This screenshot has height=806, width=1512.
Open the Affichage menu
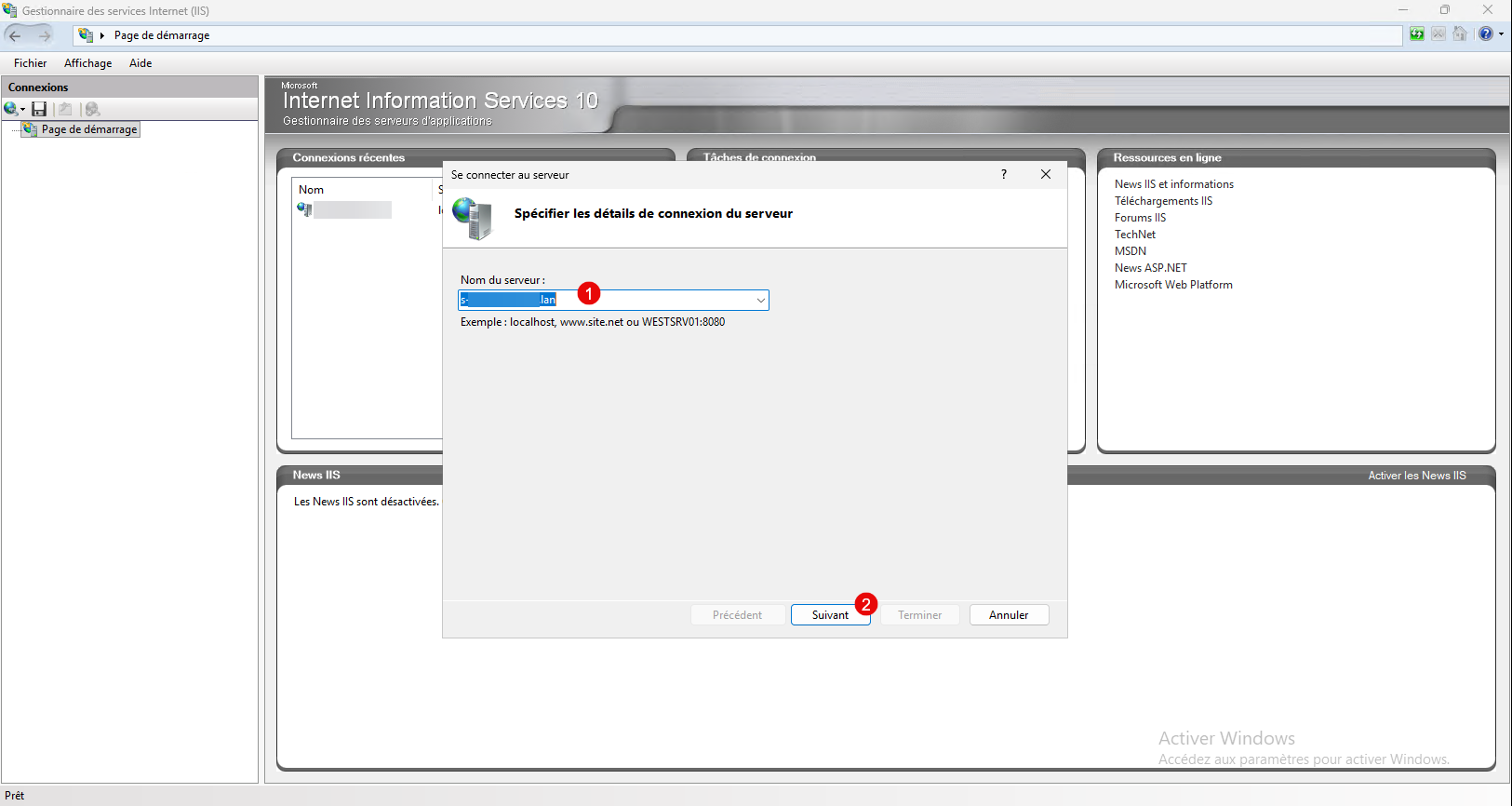pos(87,63)
